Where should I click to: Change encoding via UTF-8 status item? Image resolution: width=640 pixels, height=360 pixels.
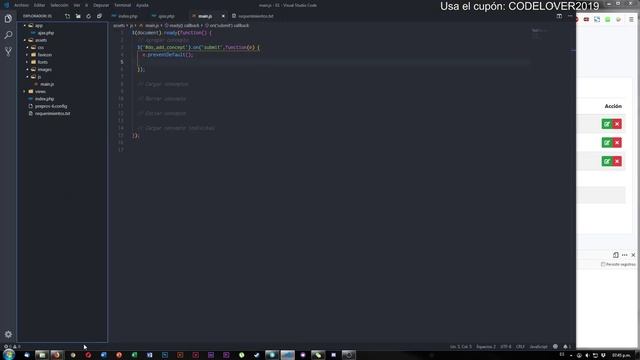(x=506, y=347)
